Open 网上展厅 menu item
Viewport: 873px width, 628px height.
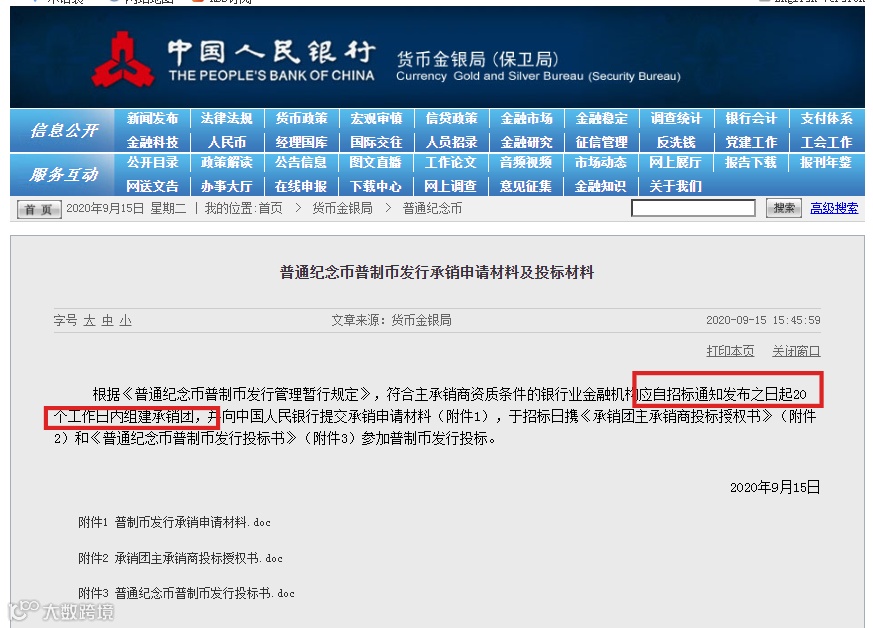point(675,163)
